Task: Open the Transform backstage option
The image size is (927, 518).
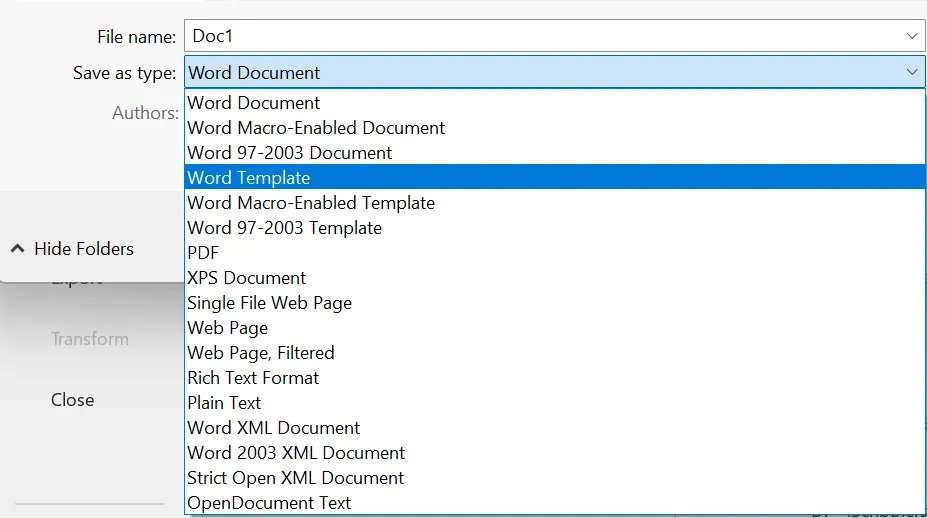Action: (x=90, y=339)
